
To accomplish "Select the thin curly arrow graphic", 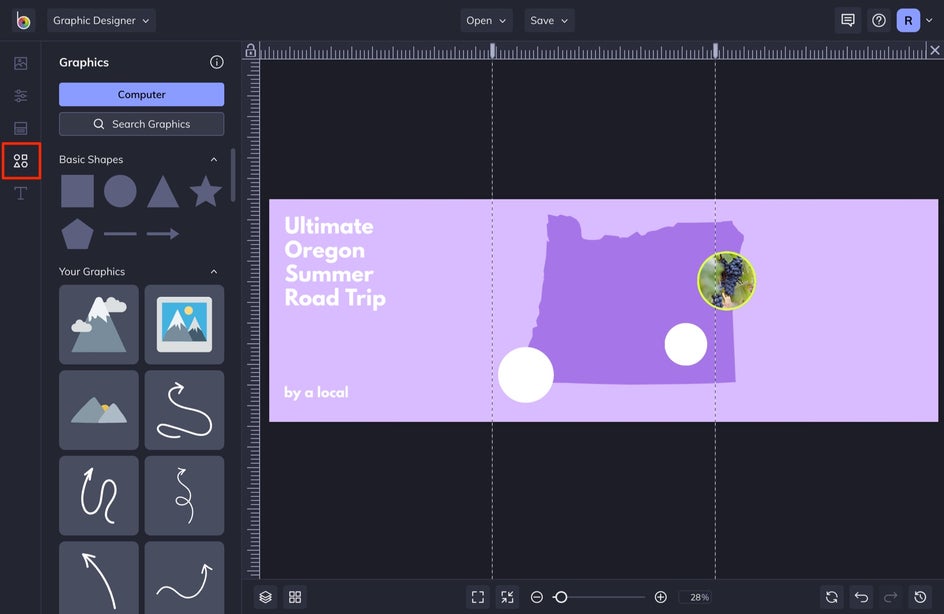I will (184, 495).
